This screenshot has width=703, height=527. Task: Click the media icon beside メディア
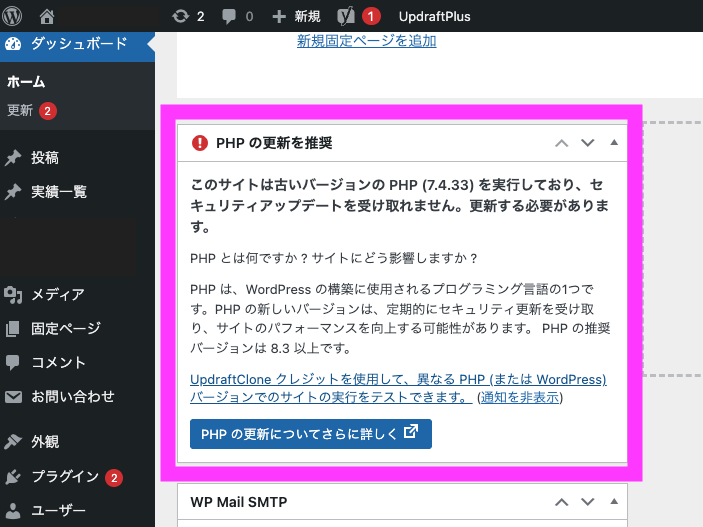(x=13, y=295)
